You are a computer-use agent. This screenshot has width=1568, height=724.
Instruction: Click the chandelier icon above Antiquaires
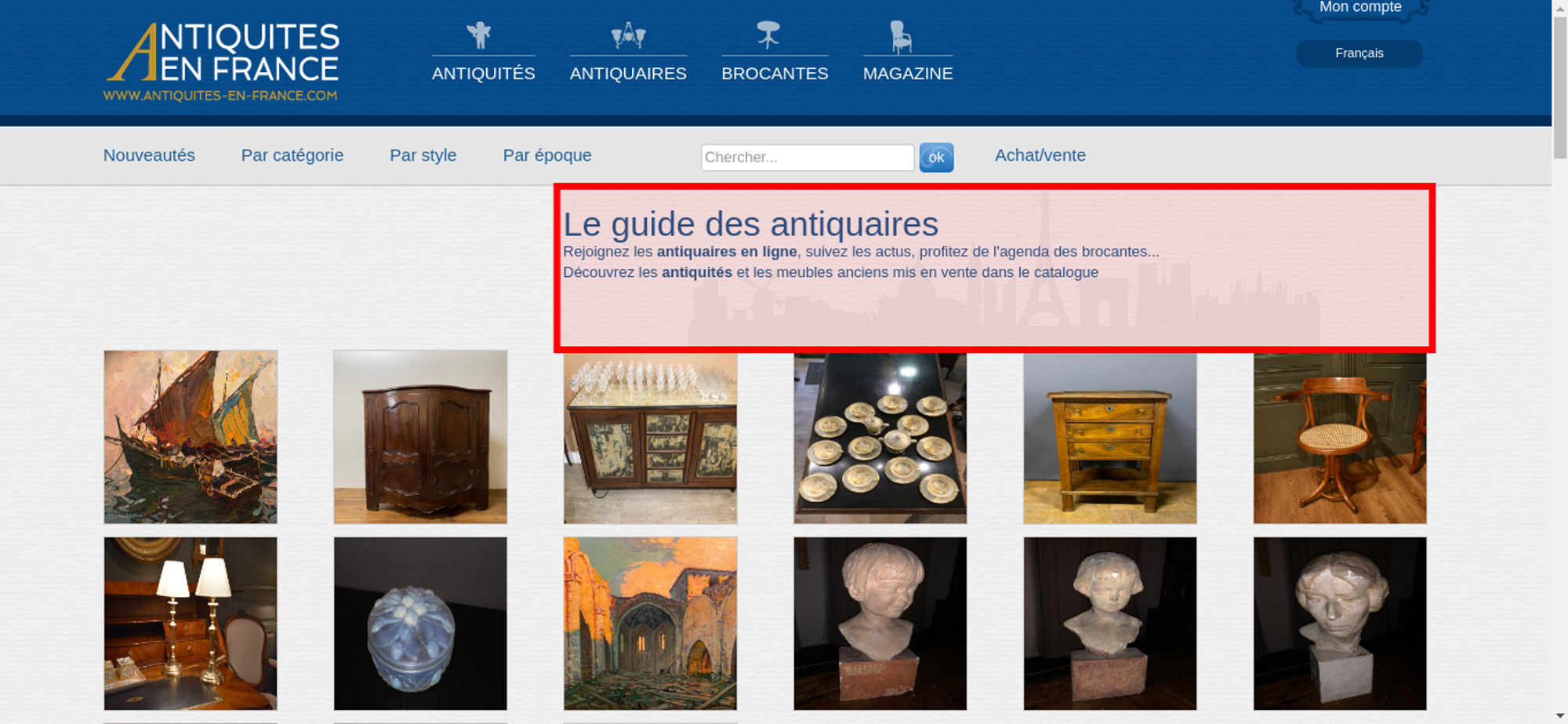click(628, 35)
